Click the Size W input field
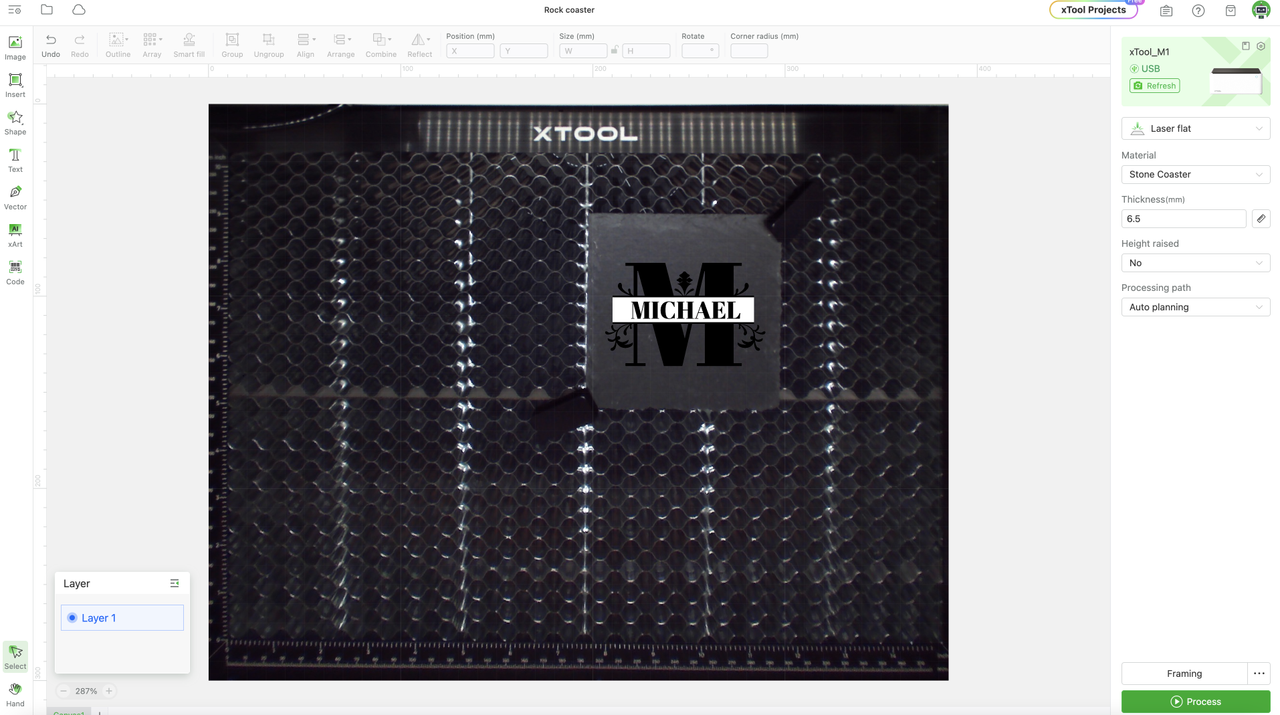This screenshot has height=715, width=1280. point(583,51)
